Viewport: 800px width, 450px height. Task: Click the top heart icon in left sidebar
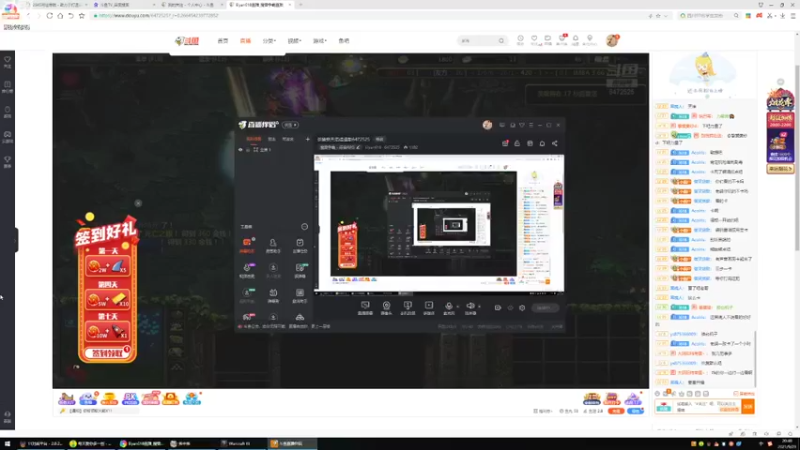click(x=7, y=62)
